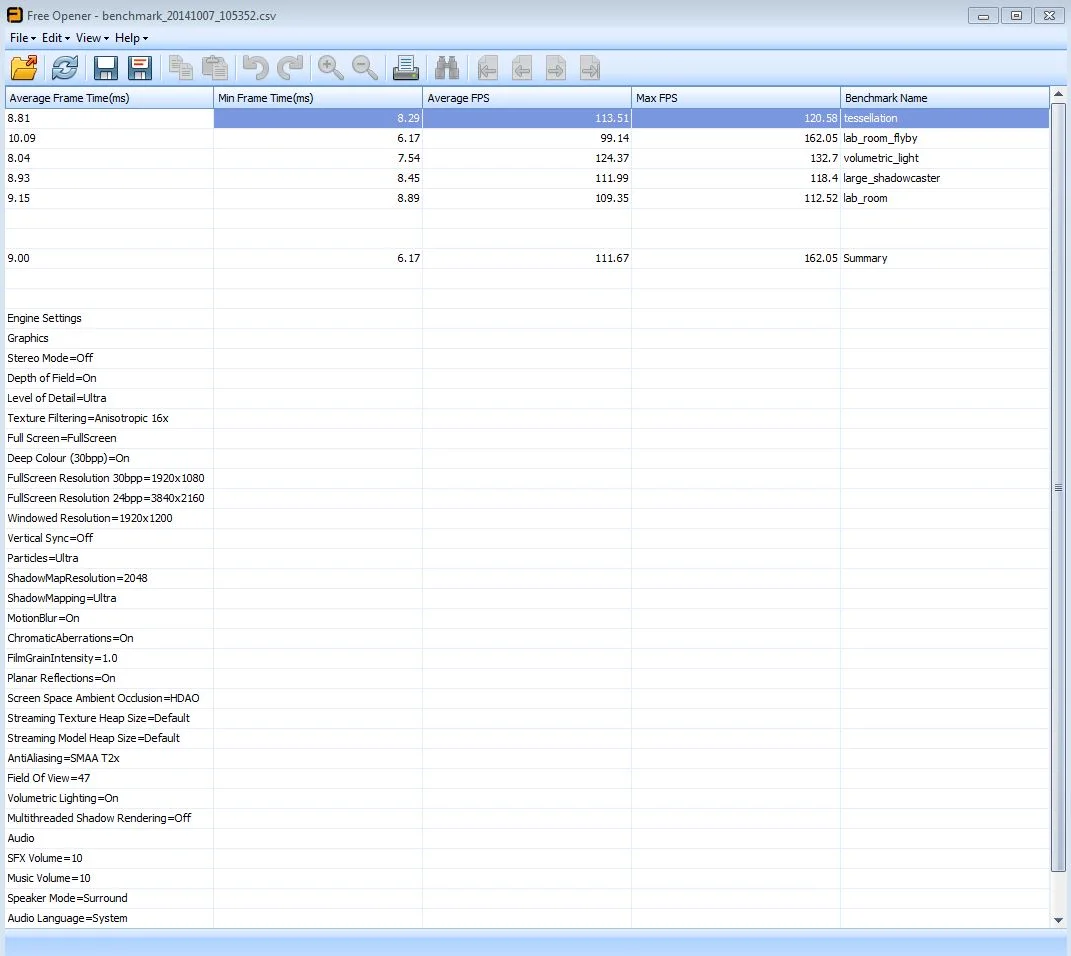The height and width of the screenshot is (956, 1071).
Task: Go to the previous page icon
Action: coord(522,68)
